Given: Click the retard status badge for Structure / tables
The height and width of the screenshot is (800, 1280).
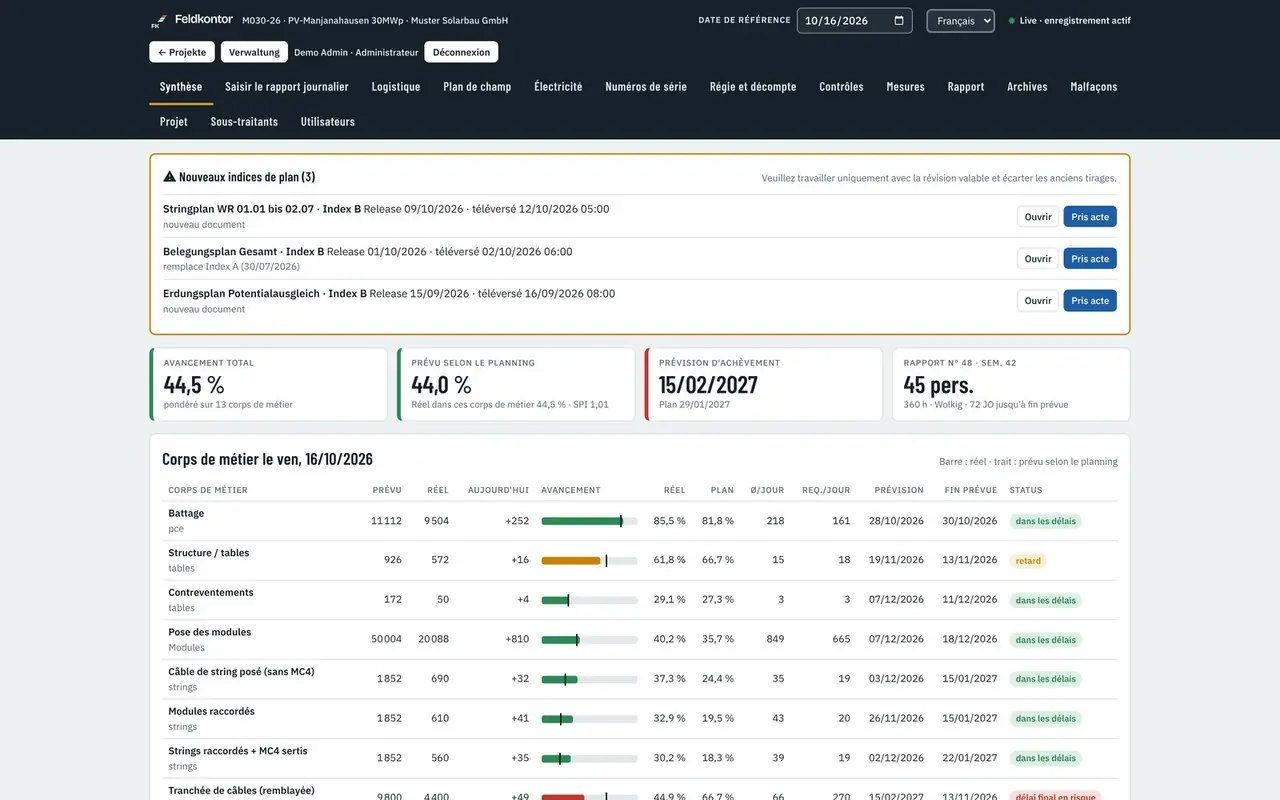Looking at the screenshot, I should click(x=1028, y=561).
